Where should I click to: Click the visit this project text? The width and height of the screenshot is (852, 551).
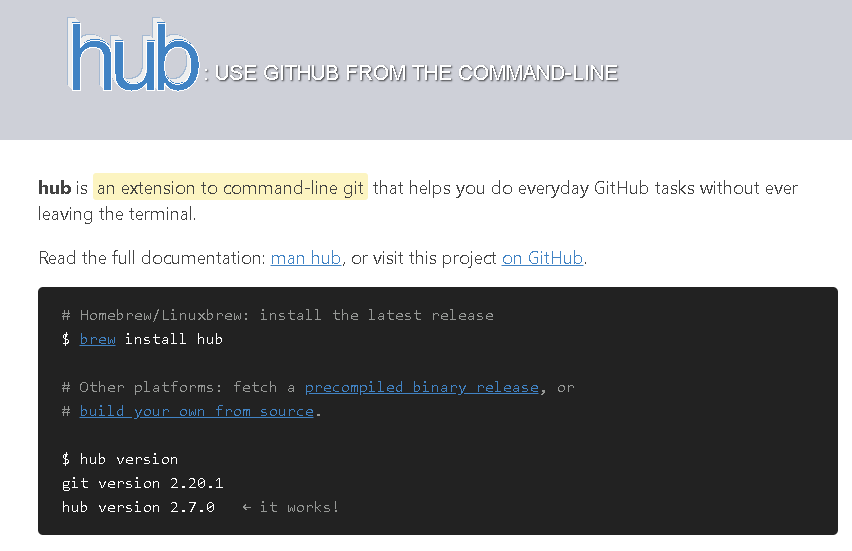pos(433,258)
